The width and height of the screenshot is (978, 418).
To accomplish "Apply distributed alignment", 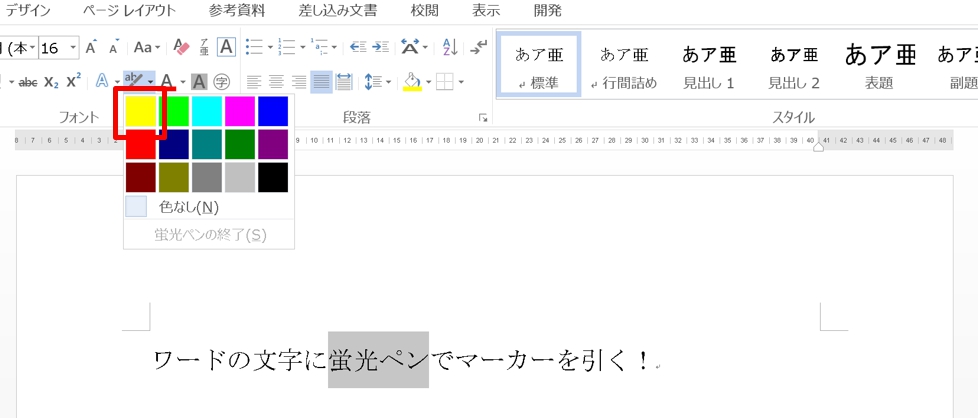I will point(344,82).
